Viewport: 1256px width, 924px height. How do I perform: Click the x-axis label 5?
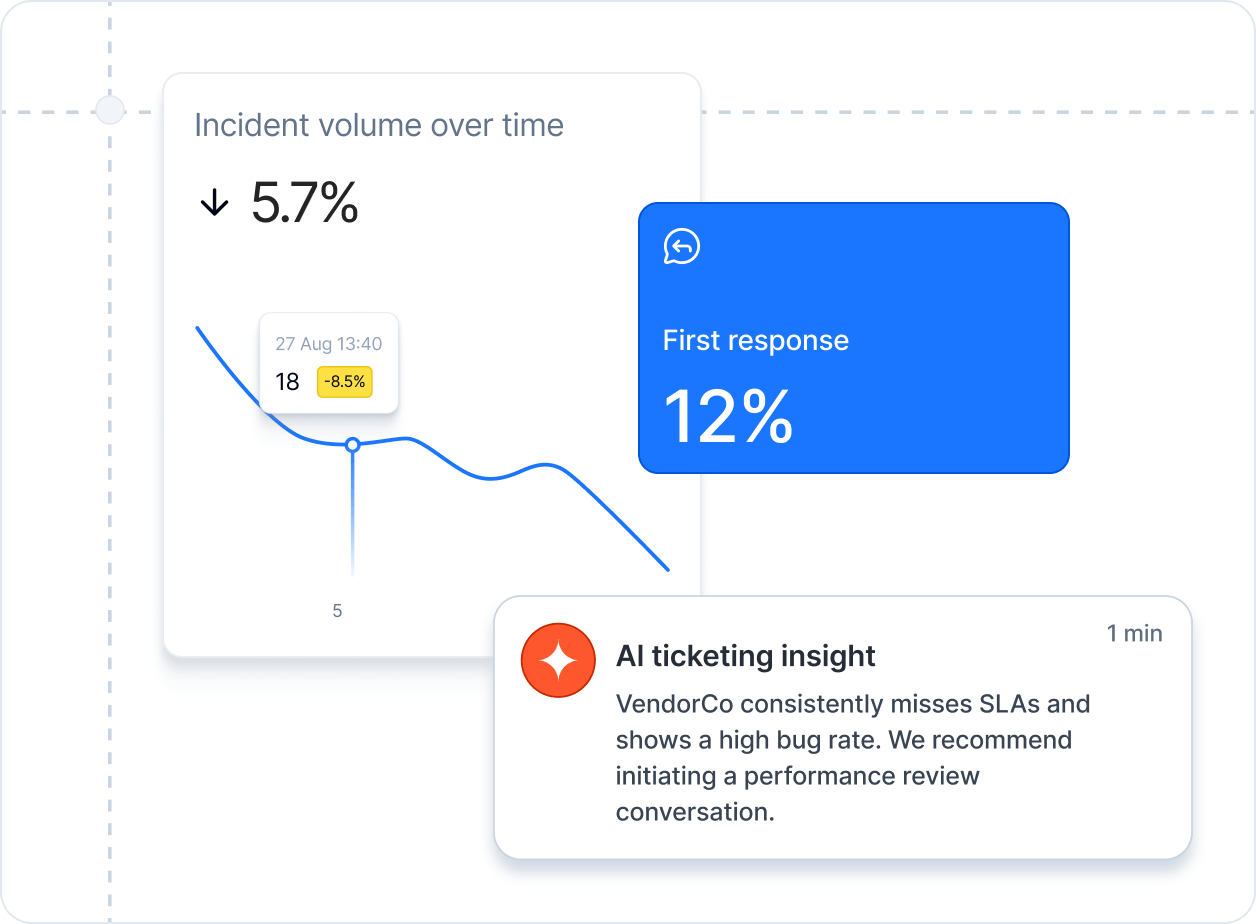pos(337,610)
